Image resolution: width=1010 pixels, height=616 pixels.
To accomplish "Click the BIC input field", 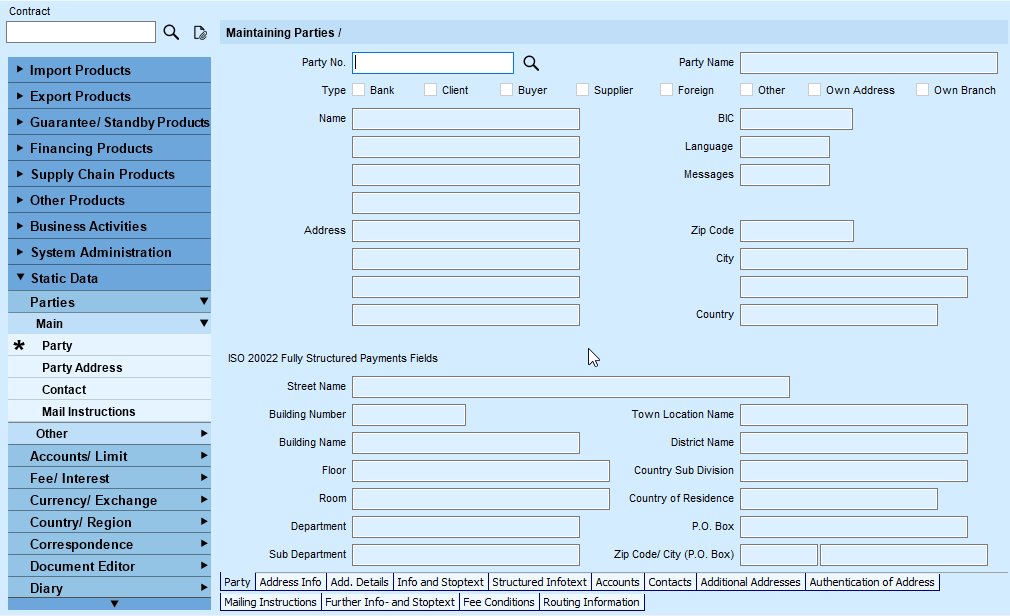I will pyautogui.click(x=796, y=119).
